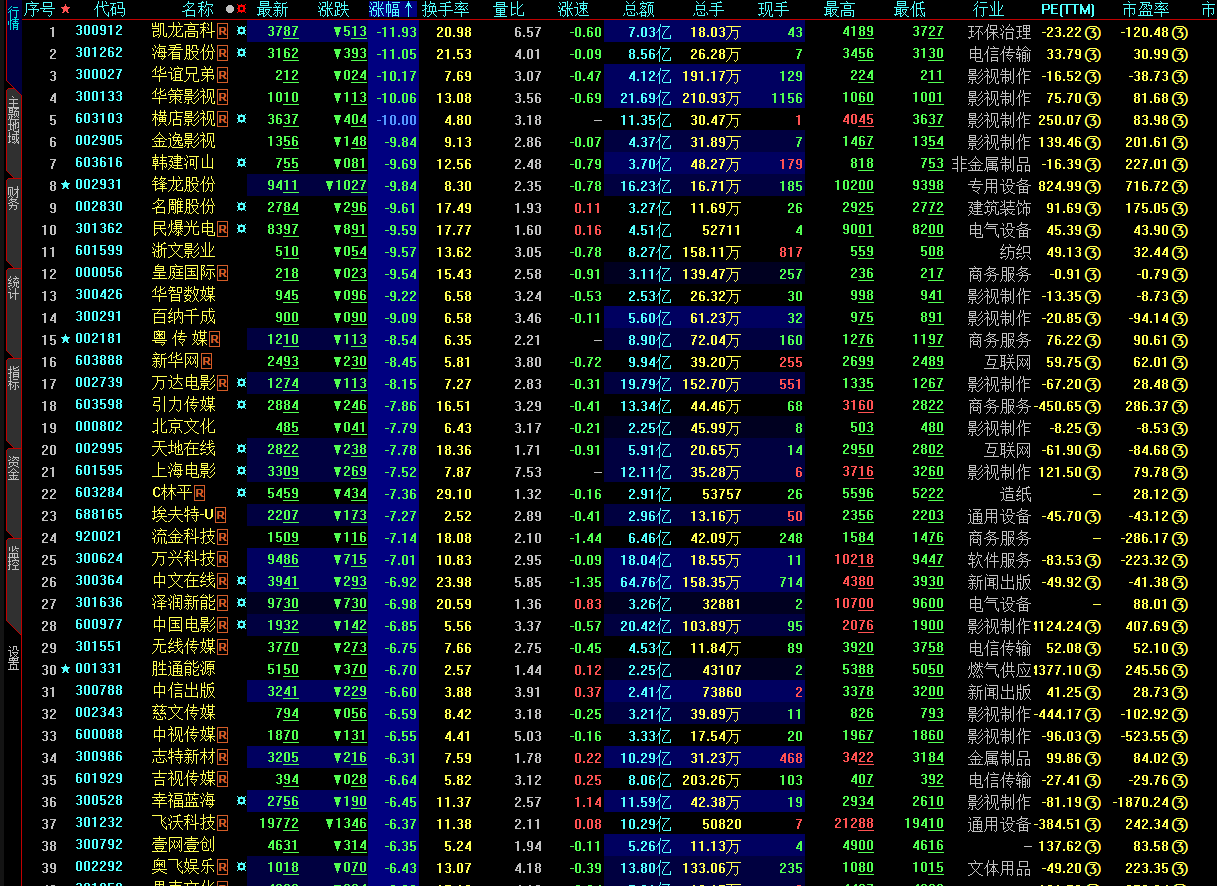Click the red marker icon in 名称 header
This screenshot has height=886, width=1217.
tap(241, 9)
